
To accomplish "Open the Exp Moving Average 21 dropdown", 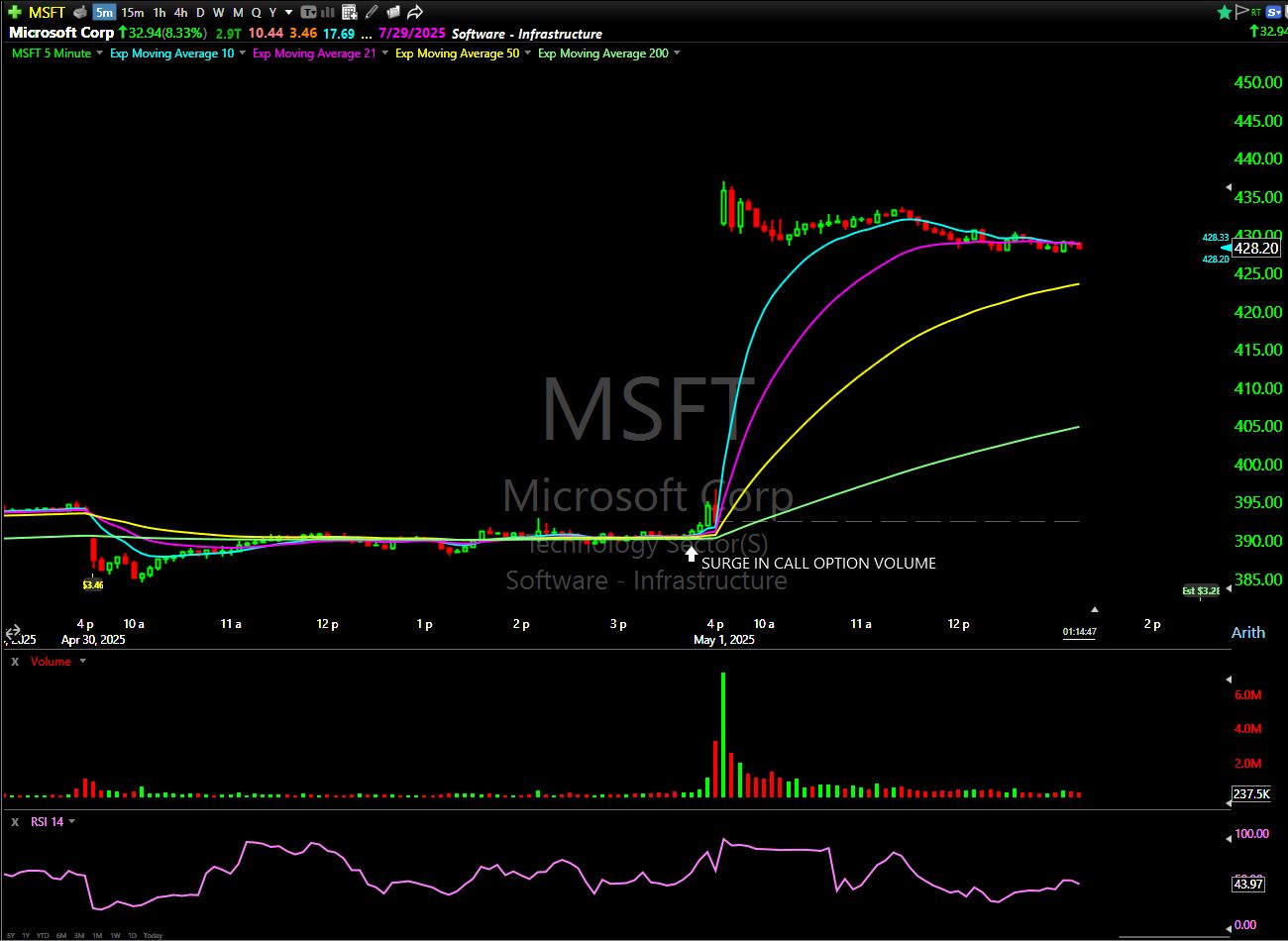I will [384, 53].
